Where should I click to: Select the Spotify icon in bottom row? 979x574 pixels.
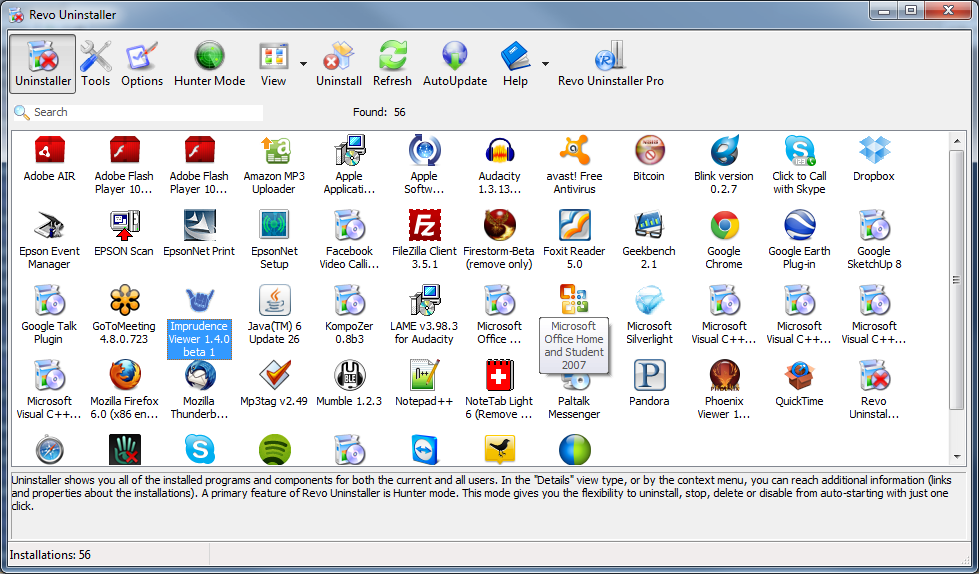275,450
